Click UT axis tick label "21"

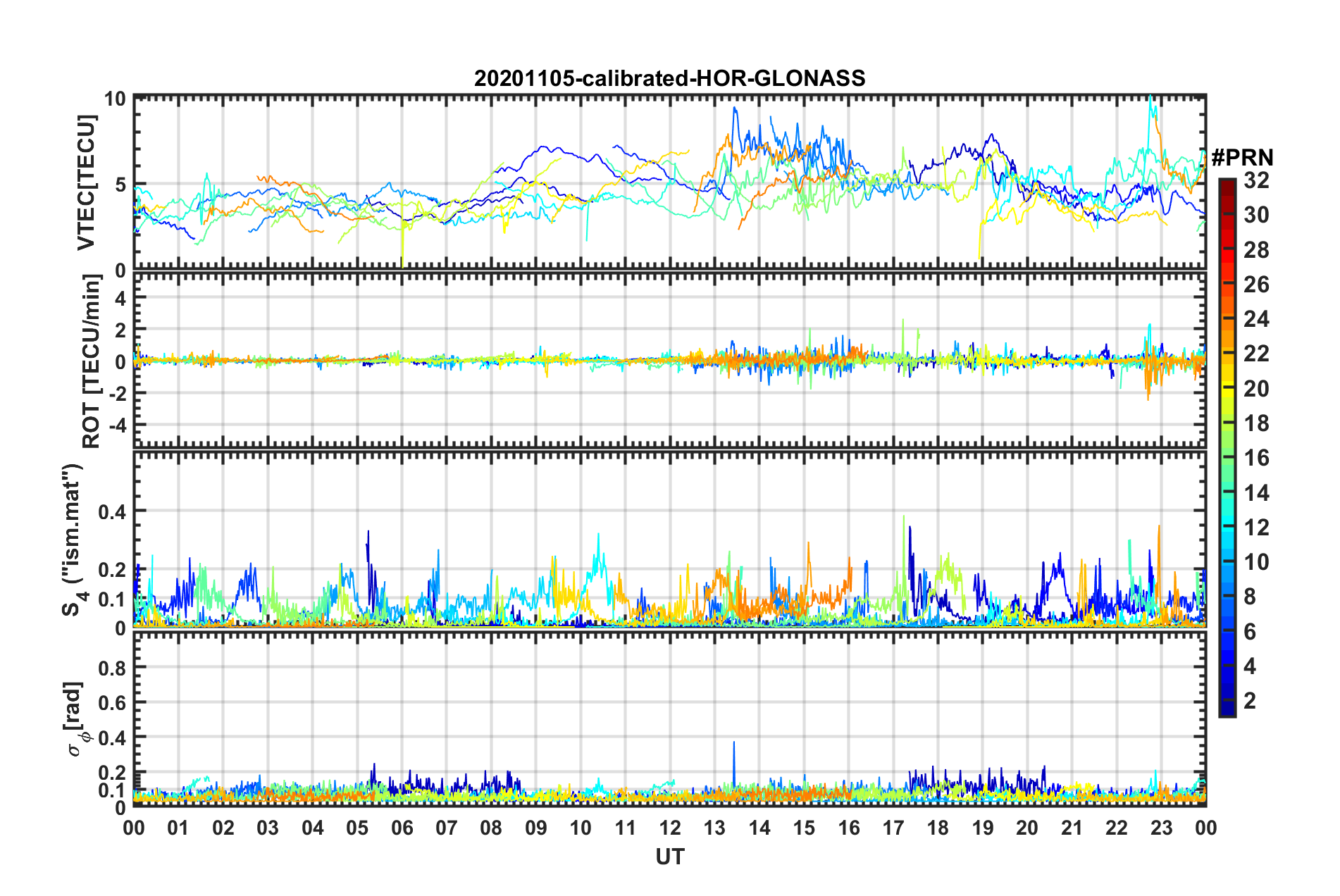pos(1072,828)
